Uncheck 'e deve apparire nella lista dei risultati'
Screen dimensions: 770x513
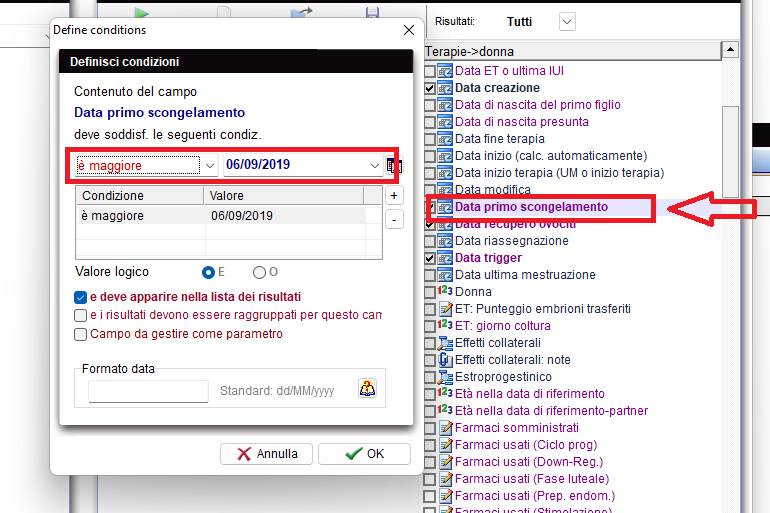(81, 297)
